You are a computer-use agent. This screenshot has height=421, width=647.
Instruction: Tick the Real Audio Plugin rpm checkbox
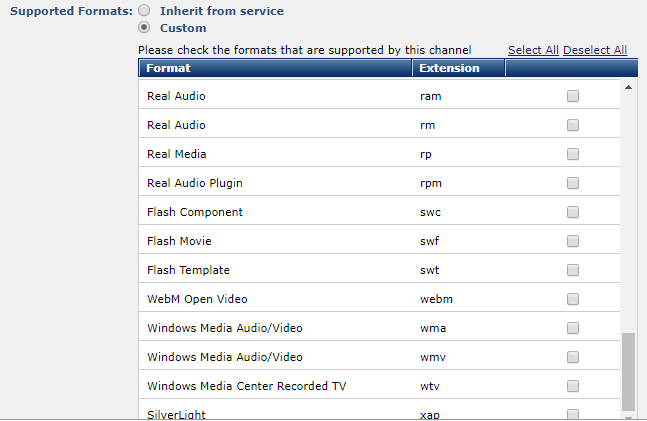[573, 184]
